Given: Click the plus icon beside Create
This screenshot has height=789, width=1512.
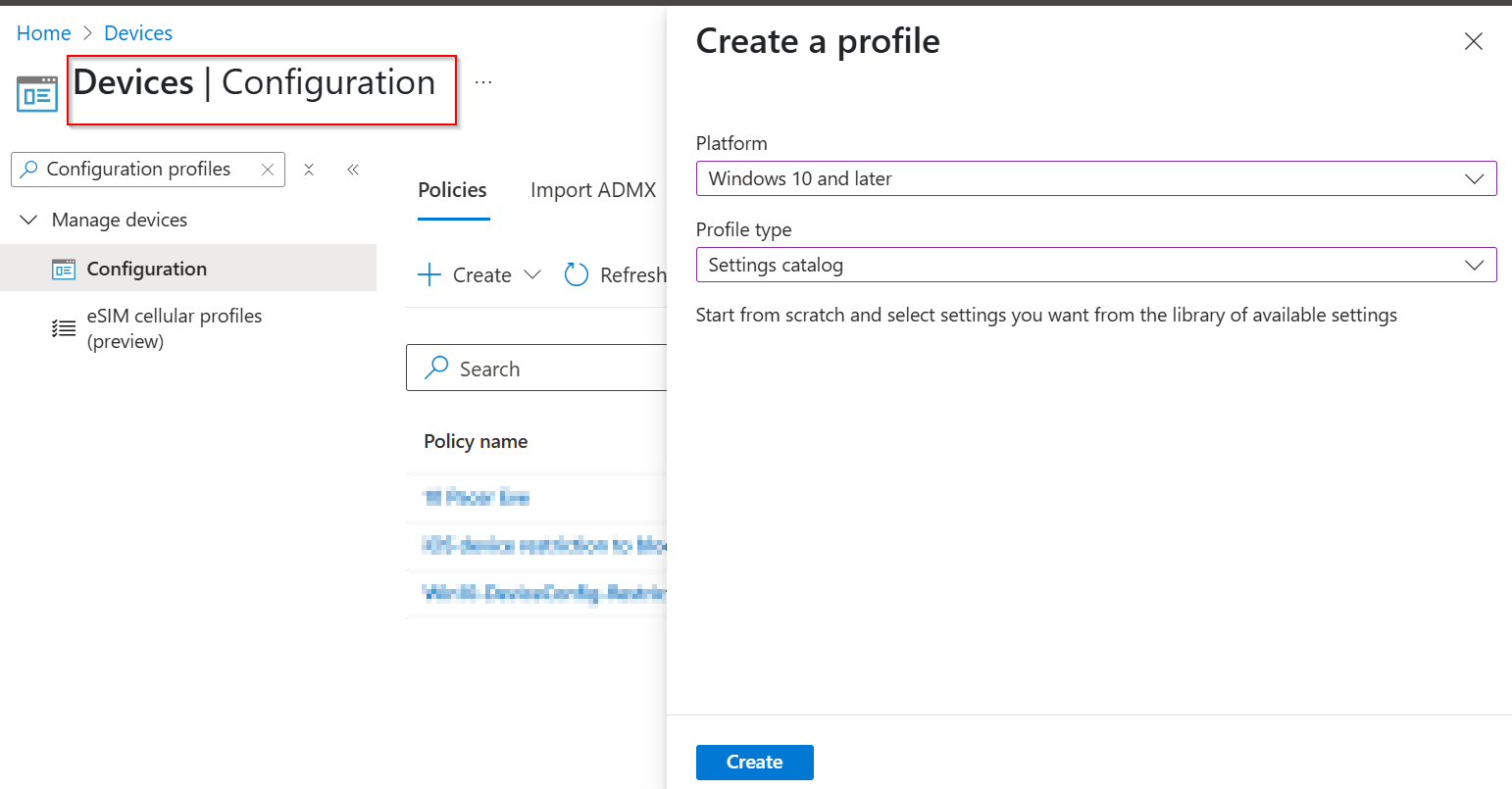Looking at the screenshot, I should tap(429, 275).
